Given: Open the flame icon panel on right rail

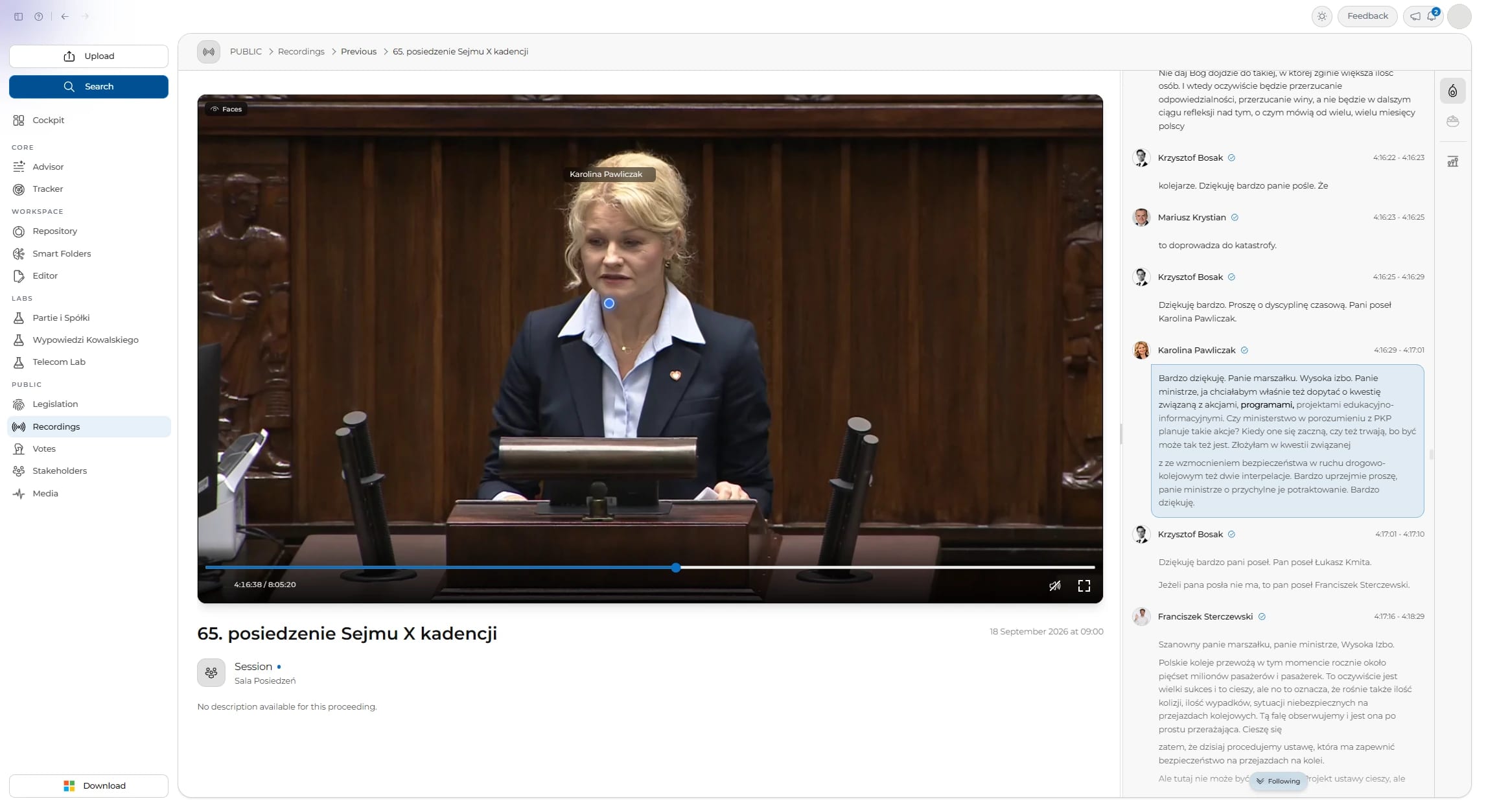Looking at the screenshot, I should [x=1453, y=91].
